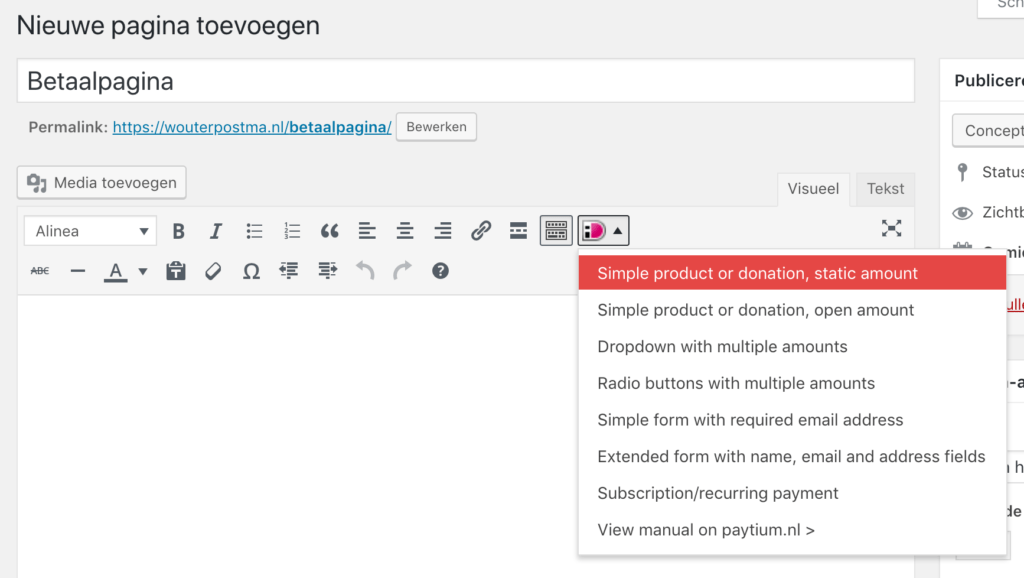
Task: Apply italic formatting
Action: tap(216, 230)
